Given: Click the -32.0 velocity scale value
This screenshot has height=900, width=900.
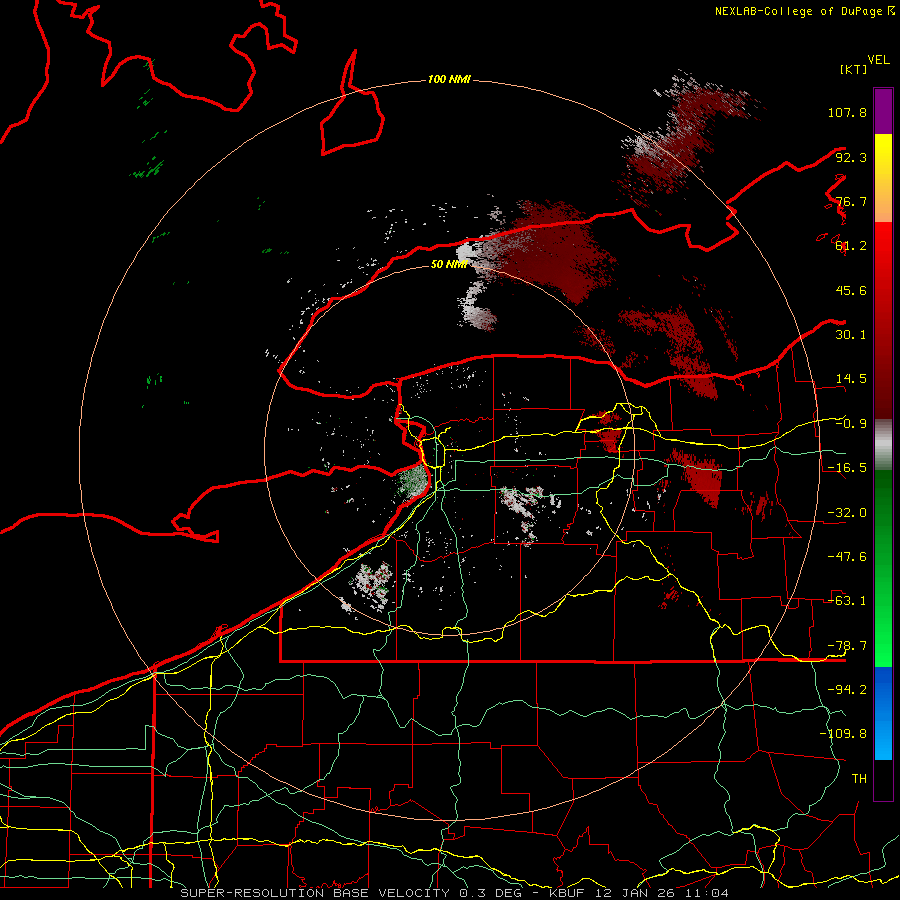Looking at the screenshot, I should (x=847, y=513).
